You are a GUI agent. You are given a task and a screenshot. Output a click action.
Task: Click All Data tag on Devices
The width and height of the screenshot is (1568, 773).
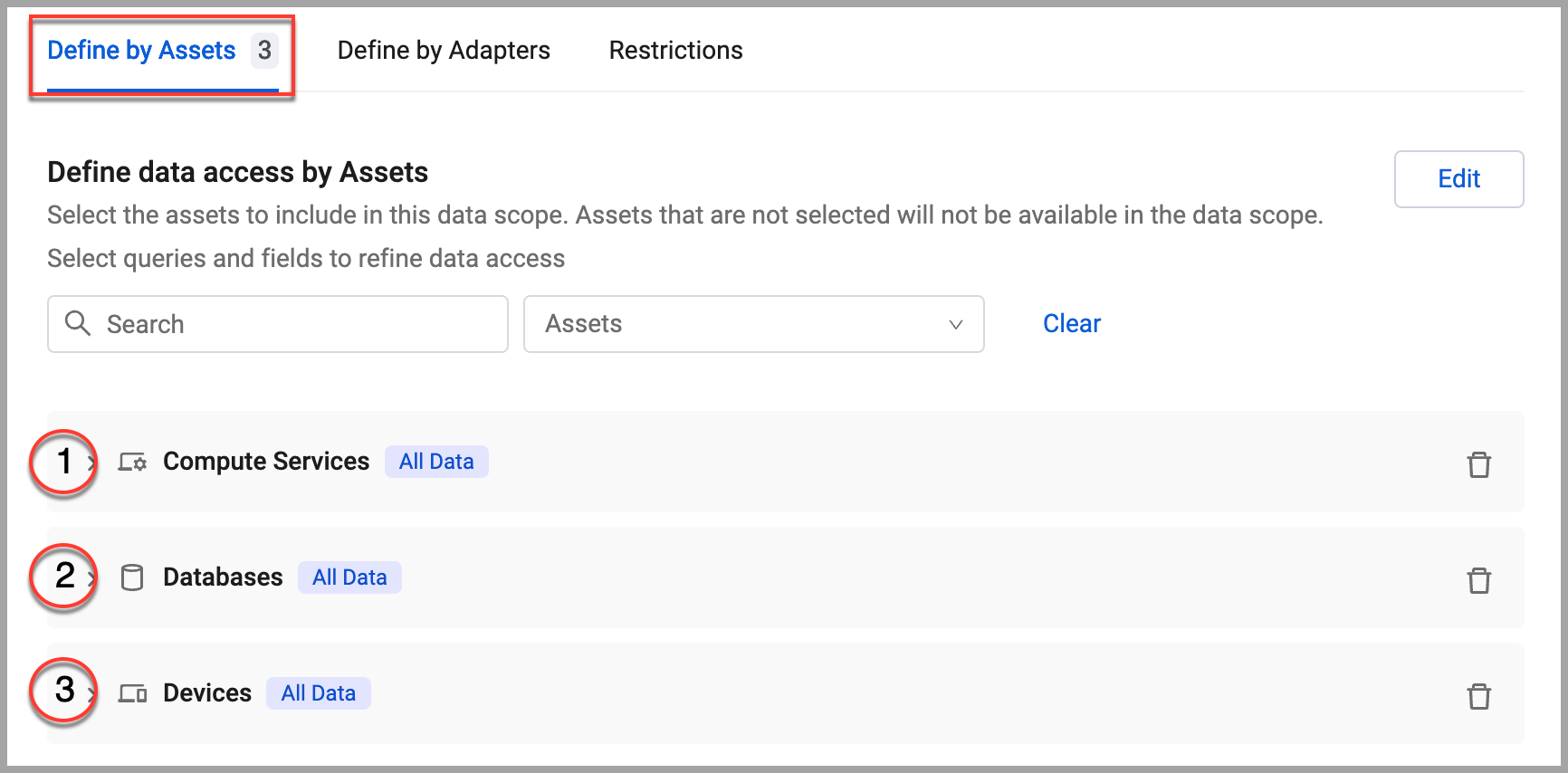319,693
